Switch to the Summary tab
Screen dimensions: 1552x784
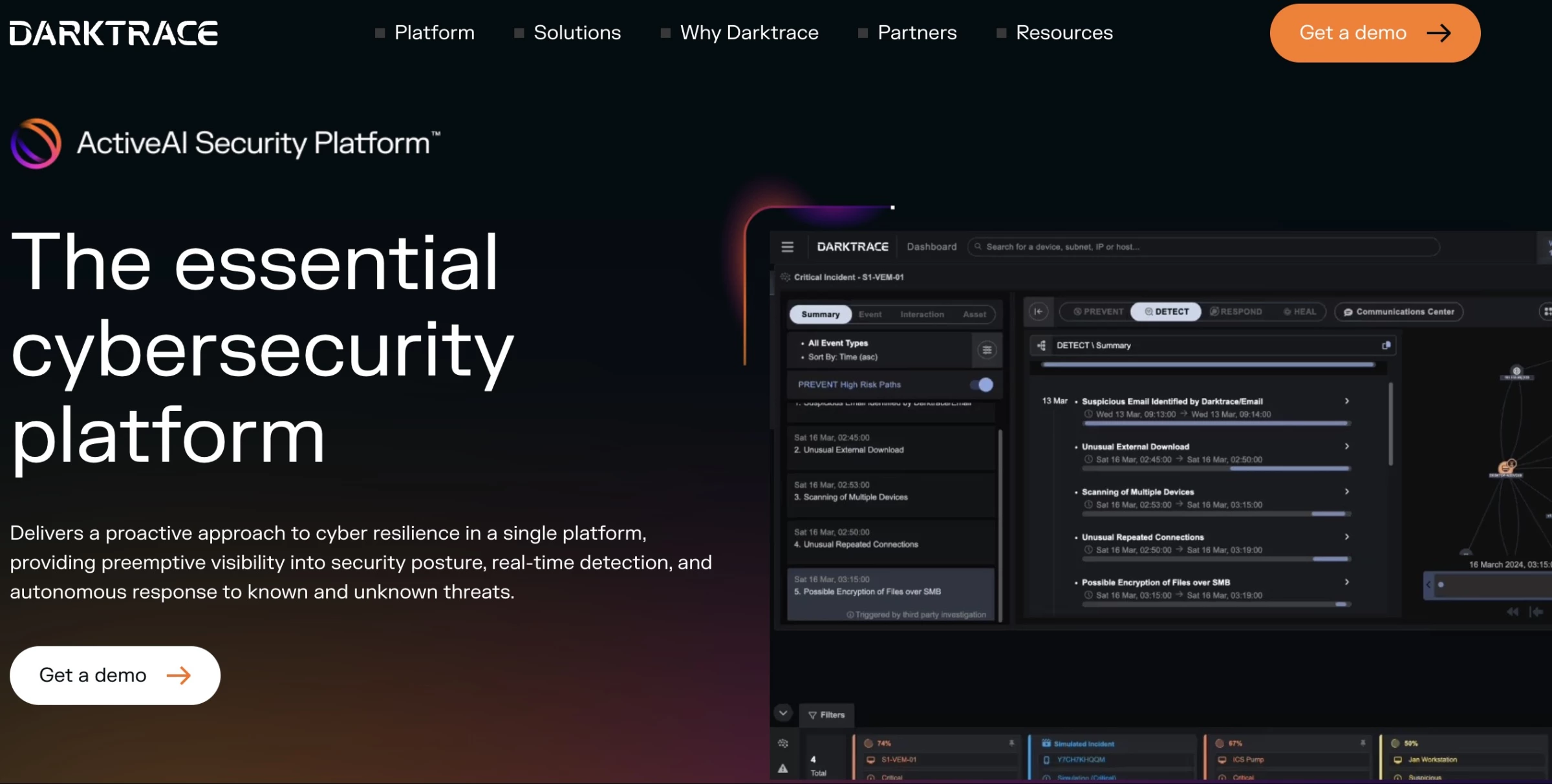point(821,314)
